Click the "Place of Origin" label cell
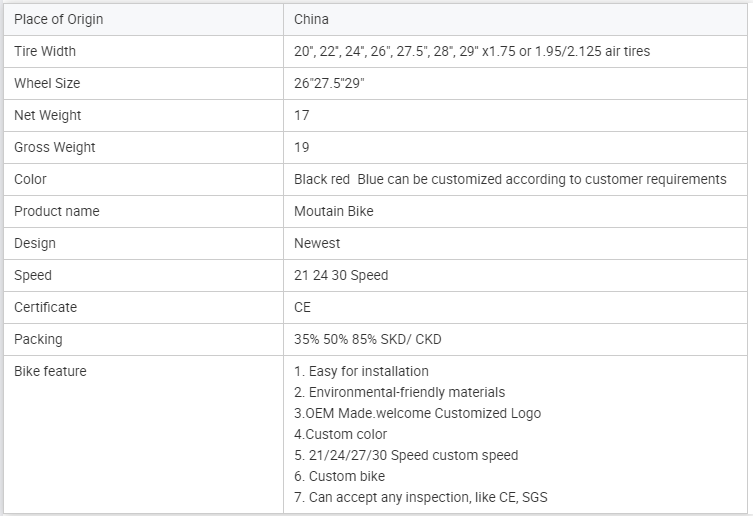753x516 pixels. 58,19
